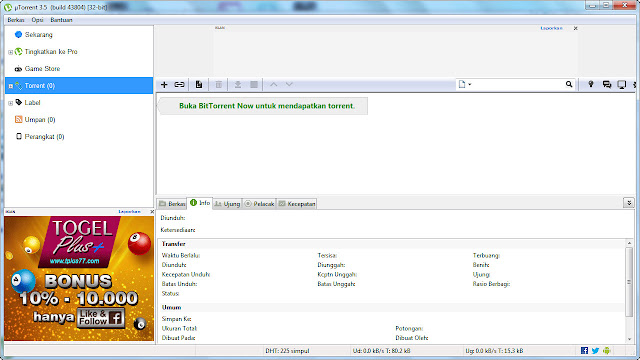Image resolution: width=640 pixels, height=360 pixels.
Task: Click the Start download arrow icon
Action: (238, 84)
